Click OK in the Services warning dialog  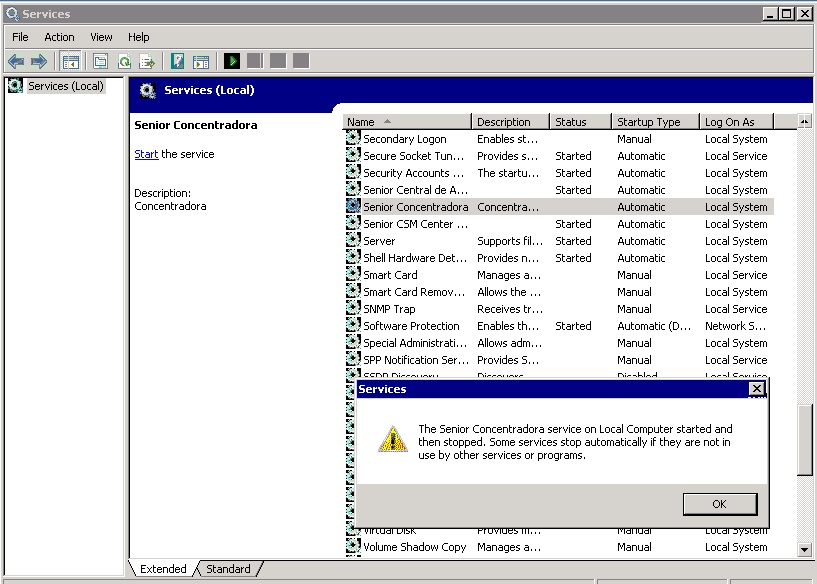719,504
